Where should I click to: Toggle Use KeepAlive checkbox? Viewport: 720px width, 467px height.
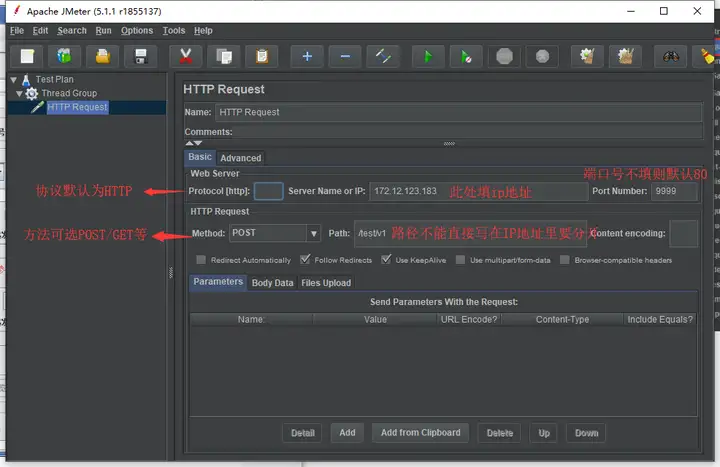pyautogui.click(x=386, y=259)
